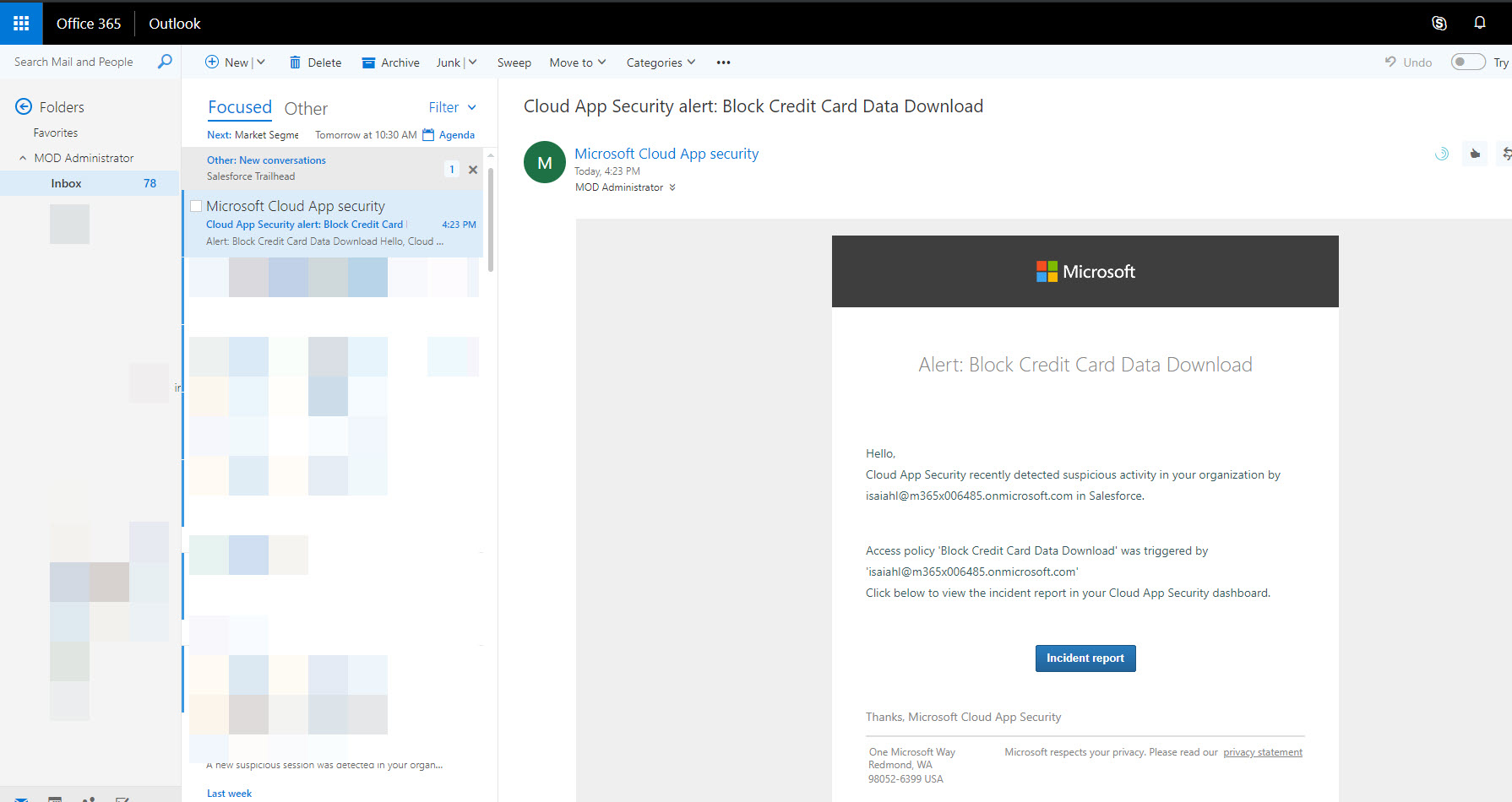The height and width of the screenshot is (802, 1512).
Task: Collapse folders with the back arrow icon
Action: point(24,106)
